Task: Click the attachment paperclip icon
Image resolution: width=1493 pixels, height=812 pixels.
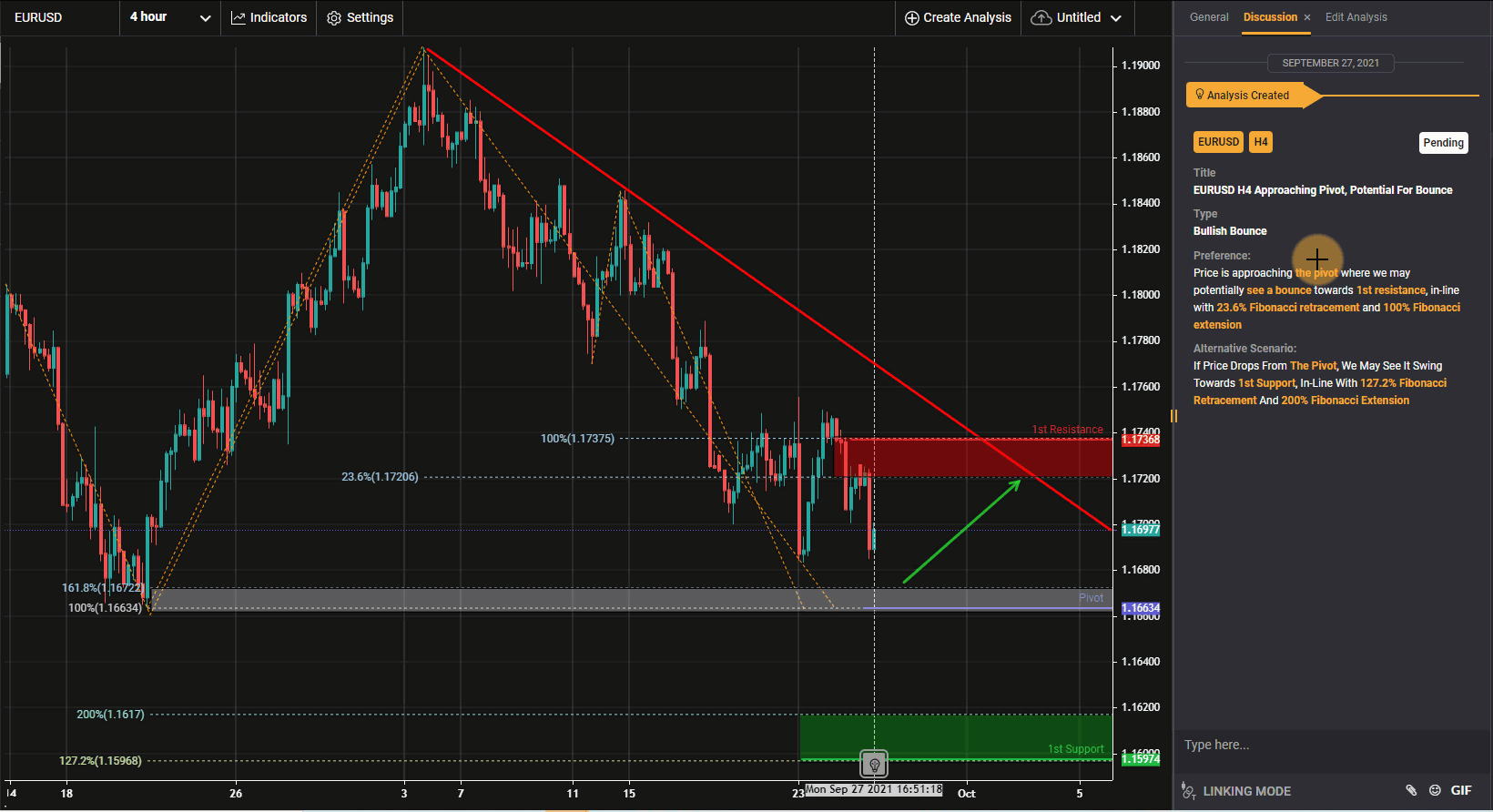Action: pos(1411,790)
